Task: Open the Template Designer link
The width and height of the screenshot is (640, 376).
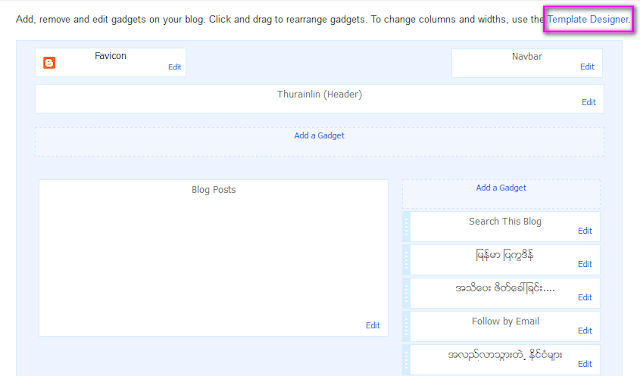Action: pyautogui.click(x=588, y=19)
